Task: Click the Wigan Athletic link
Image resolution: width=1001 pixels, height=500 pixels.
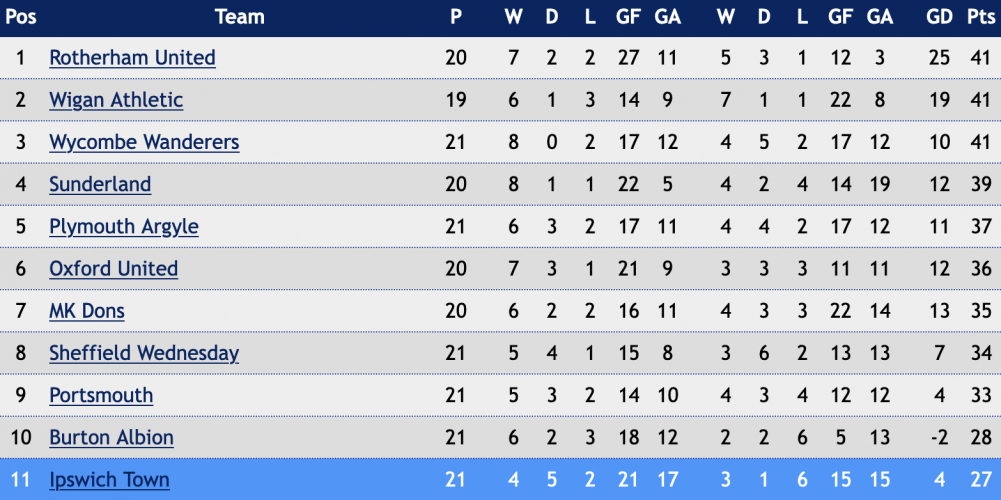Action: click(x=116, y=100)
